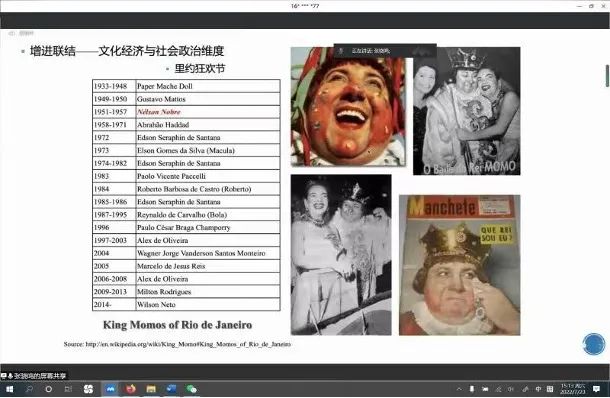Image resolution: width=610 pixels, height=398 pixels.
Task: Open File Explorer from the taskbar
Action: pos(151,389)
